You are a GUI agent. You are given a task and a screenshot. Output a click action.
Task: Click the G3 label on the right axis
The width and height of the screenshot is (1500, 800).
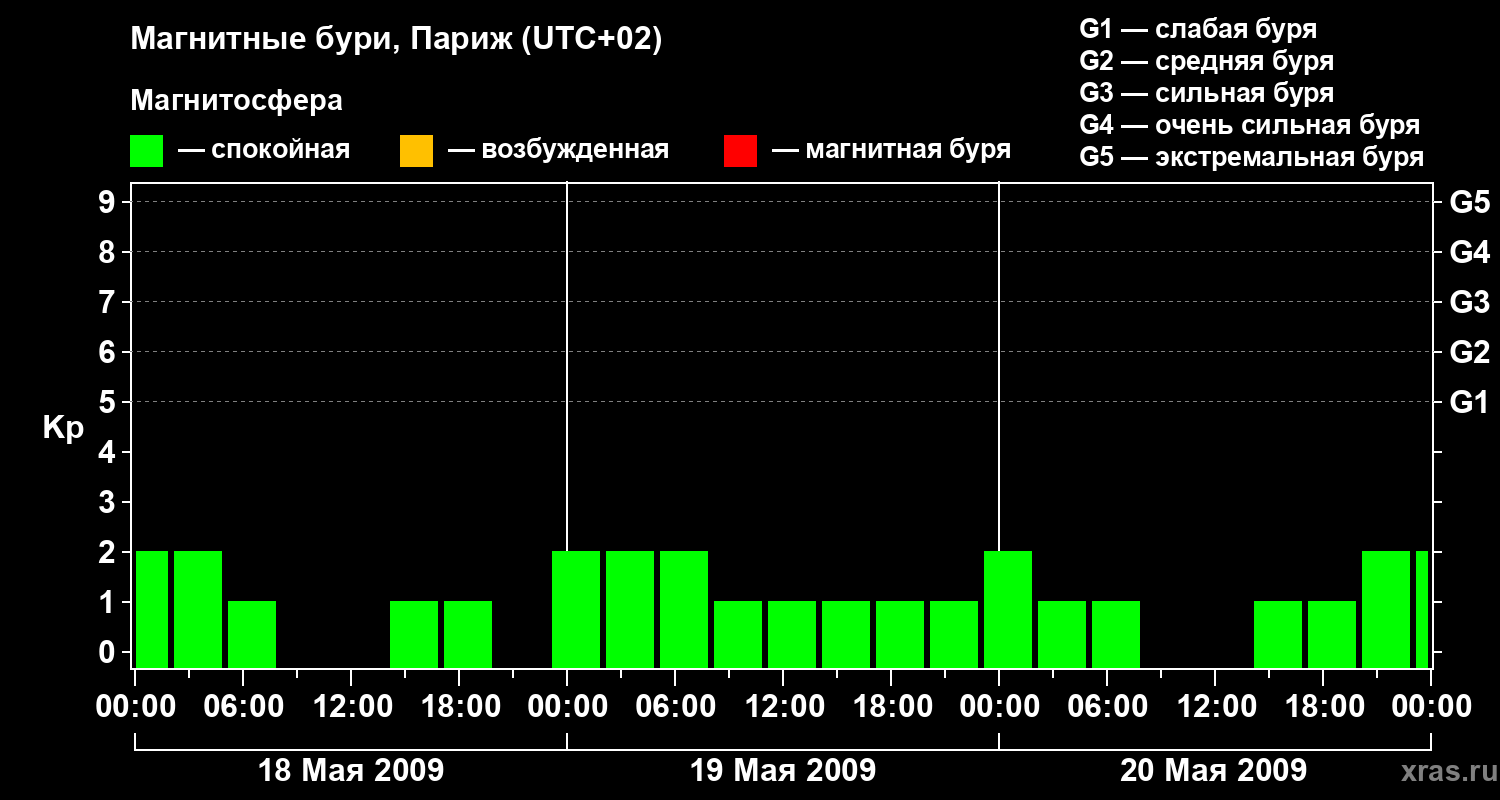1469,303
